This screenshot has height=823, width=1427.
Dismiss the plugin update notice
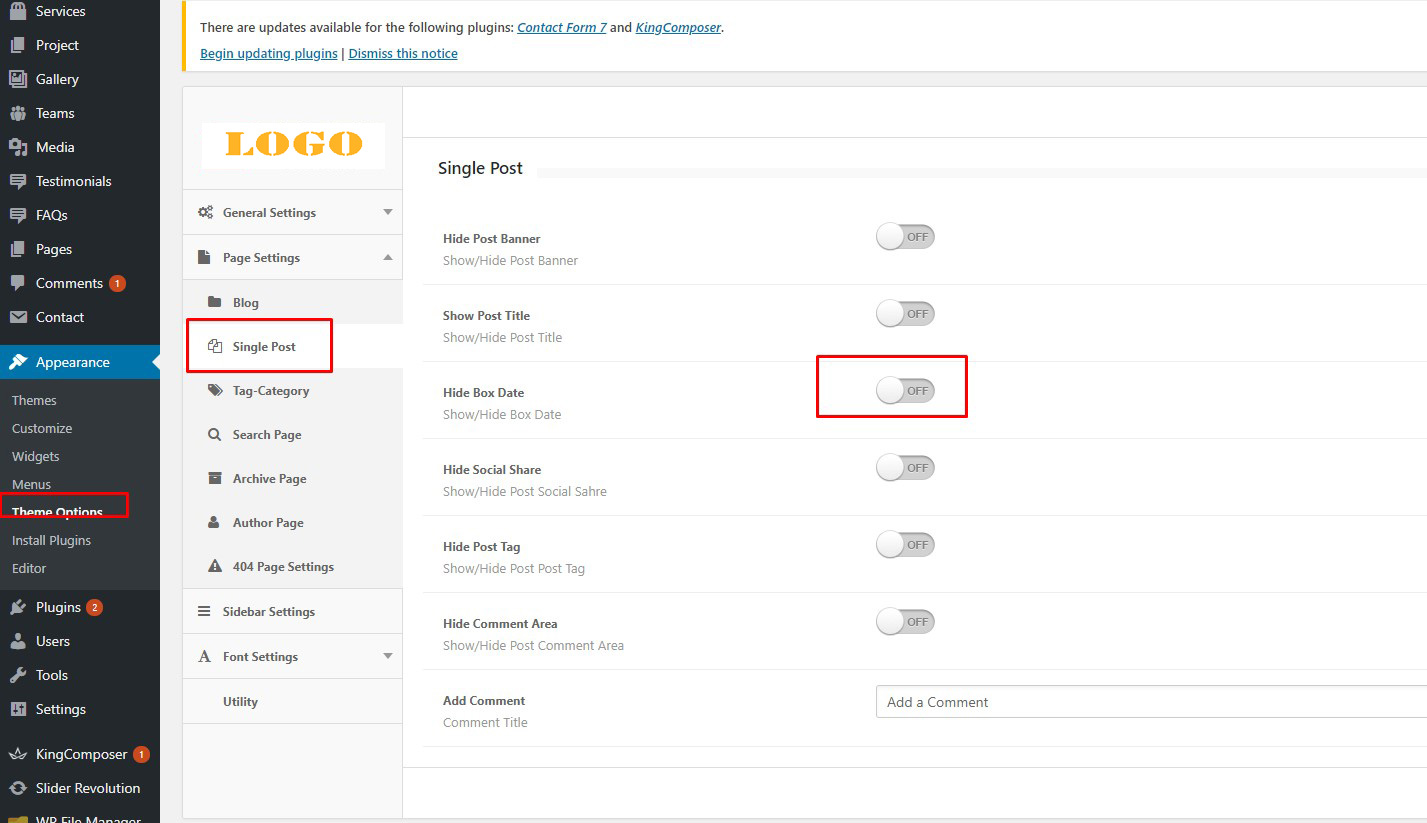click(x=403, y=54)
